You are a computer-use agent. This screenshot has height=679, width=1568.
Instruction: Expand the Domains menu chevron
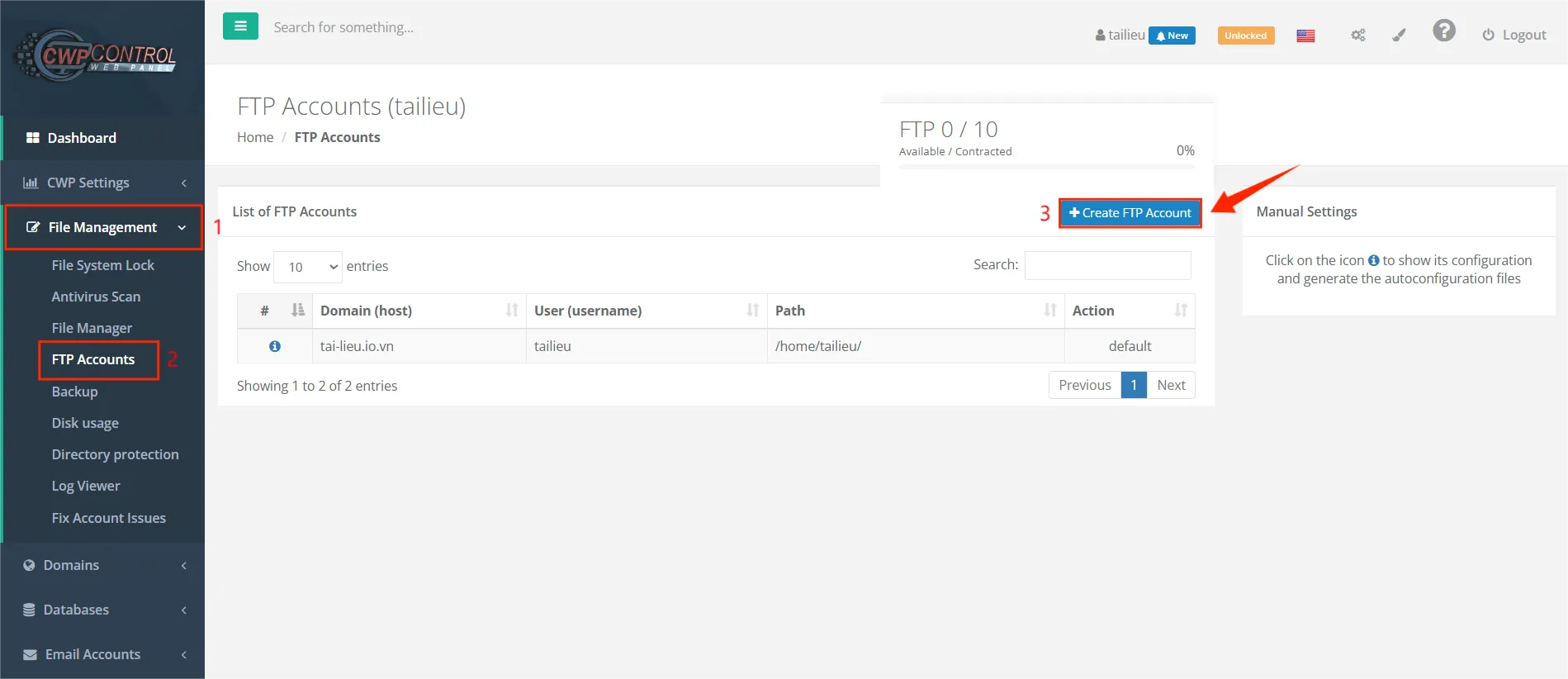click(184, 566)
